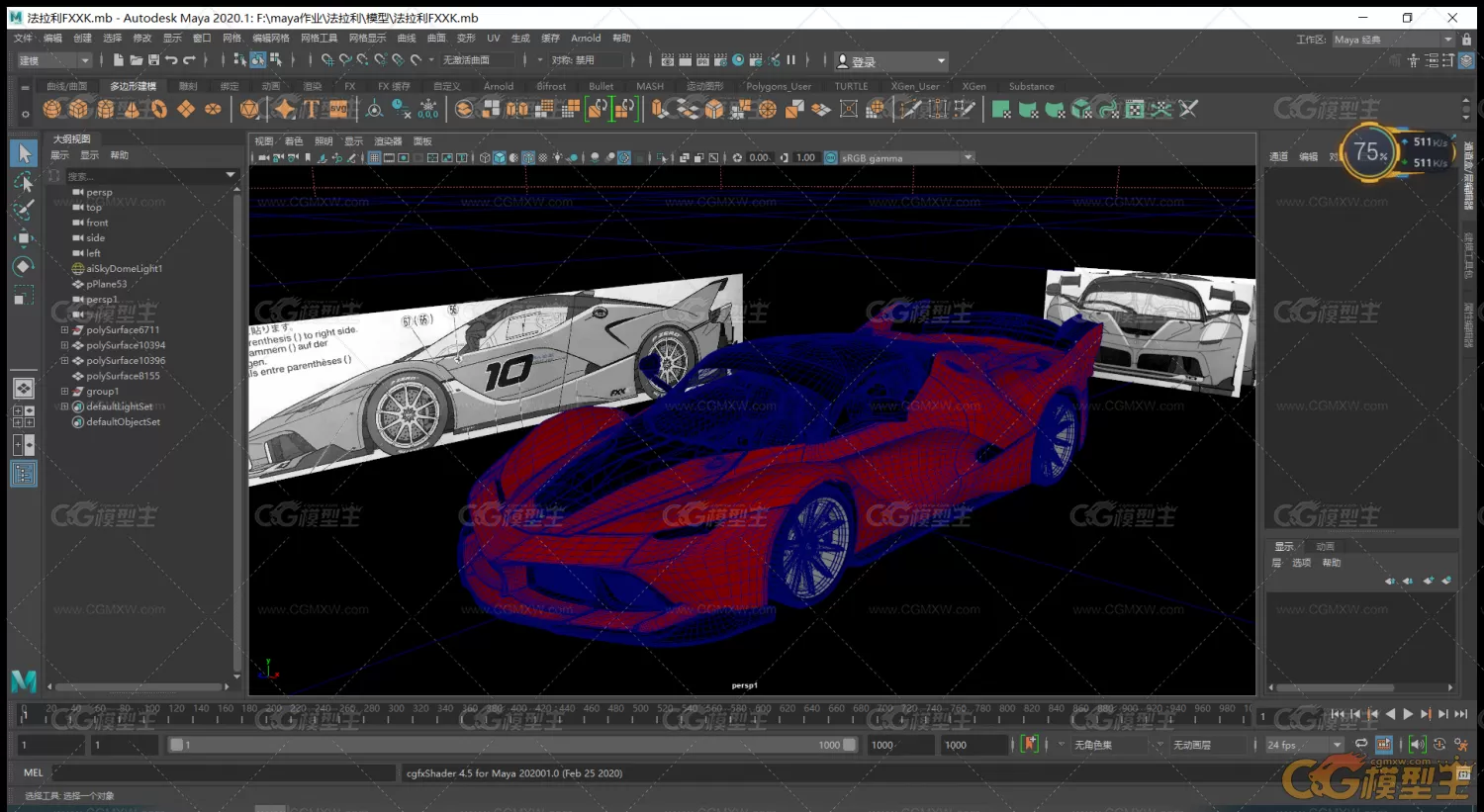Screen dimensions: 1484x812
Task: Open the sRGB gamma view transform dropdown
Action: (x=907, y=158)
